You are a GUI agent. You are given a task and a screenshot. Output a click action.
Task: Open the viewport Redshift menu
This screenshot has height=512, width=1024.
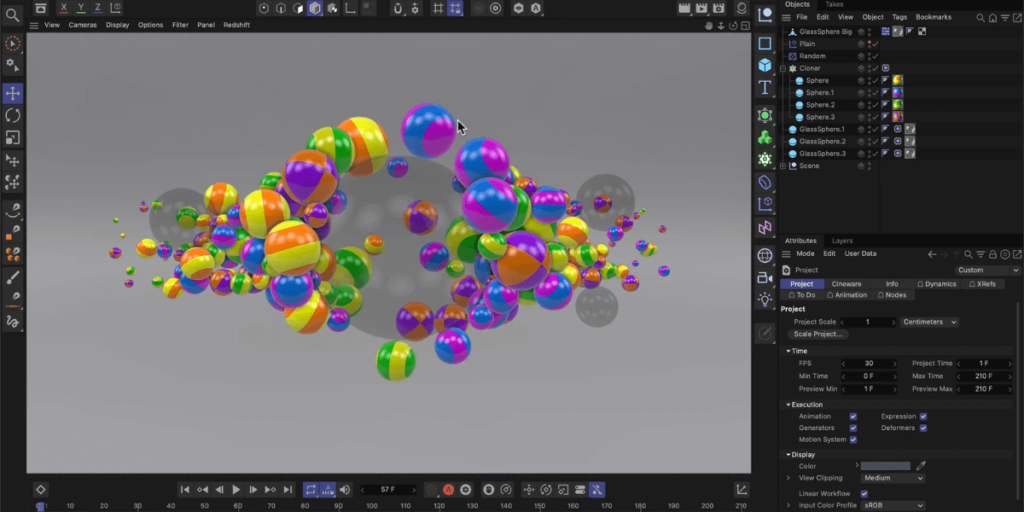coord(236,25)
